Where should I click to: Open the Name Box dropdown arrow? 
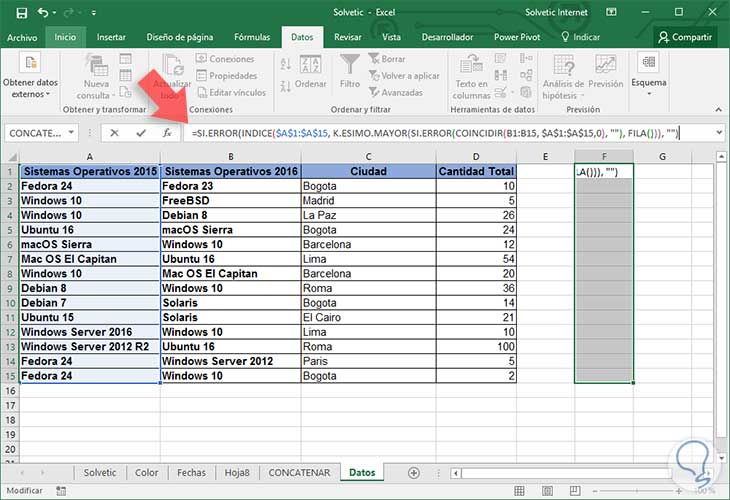(71, 133)
